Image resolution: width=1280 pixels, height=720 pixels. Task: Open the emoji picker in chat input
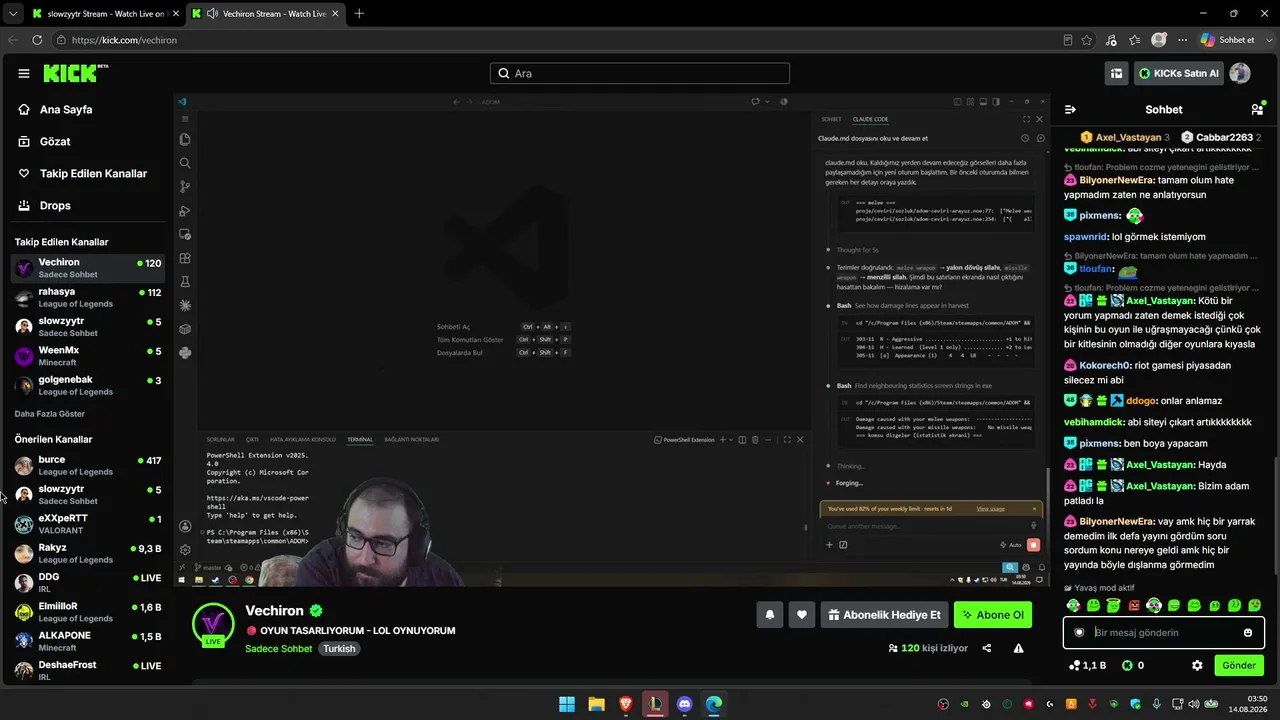[x=1248, y=633]
